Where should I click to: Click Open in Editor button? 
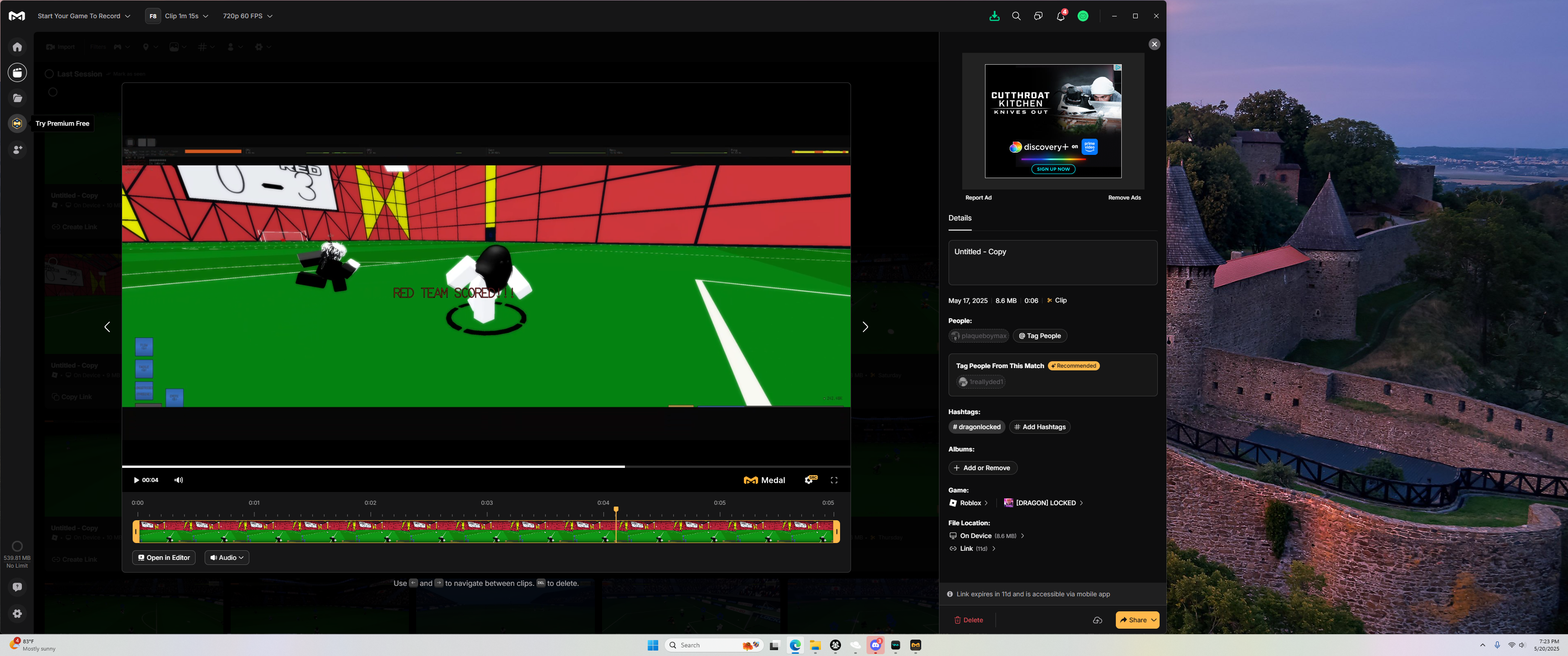point(164,558)
